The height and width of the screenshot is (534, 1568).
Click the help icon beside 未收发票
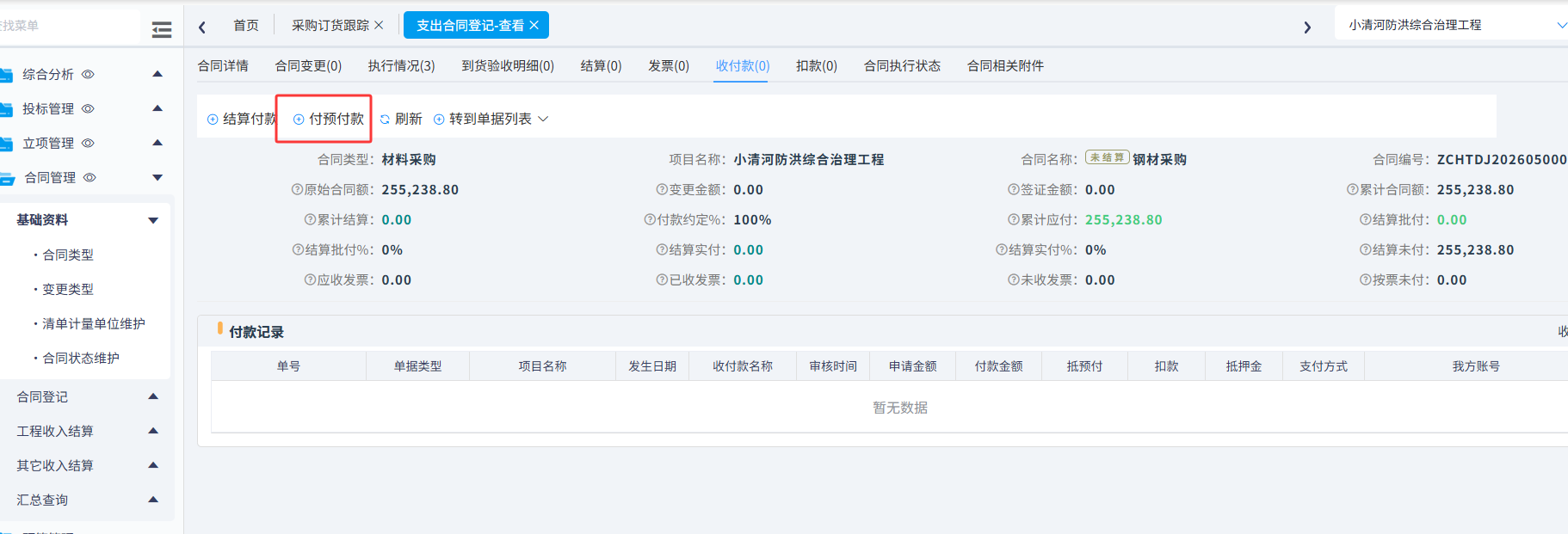coord(1014,280)
